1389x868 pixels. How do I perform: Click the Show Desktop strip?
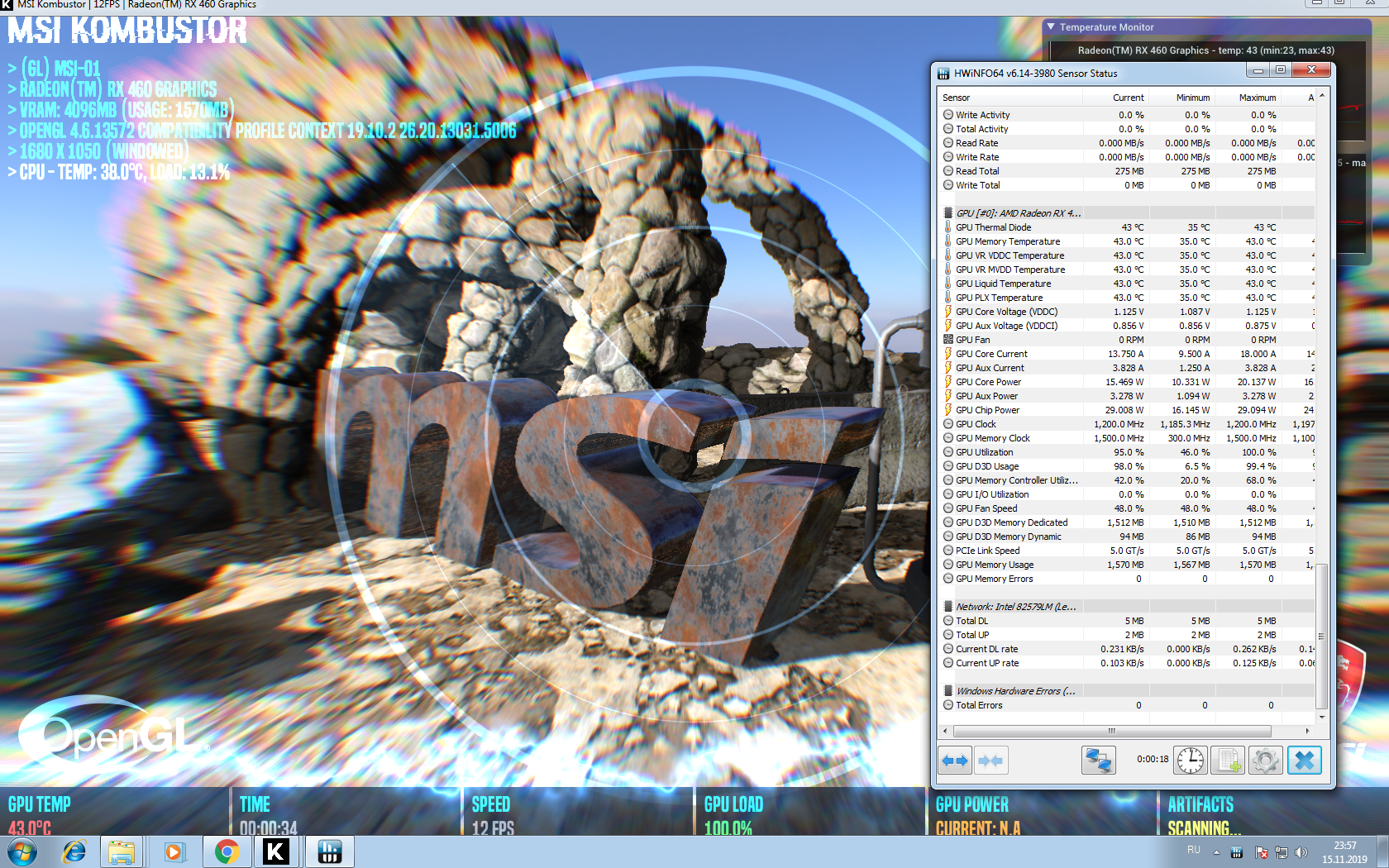1383,851
